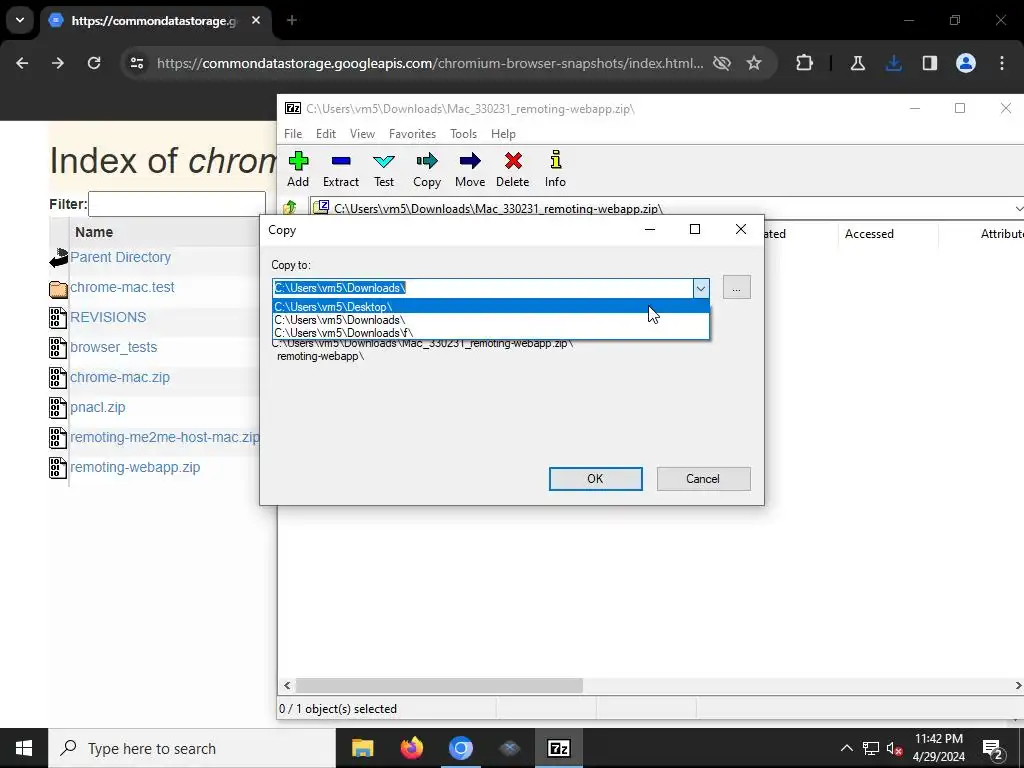Reload the browser page
Viewport: 1024px width, 768px height.
pos(94,63)
